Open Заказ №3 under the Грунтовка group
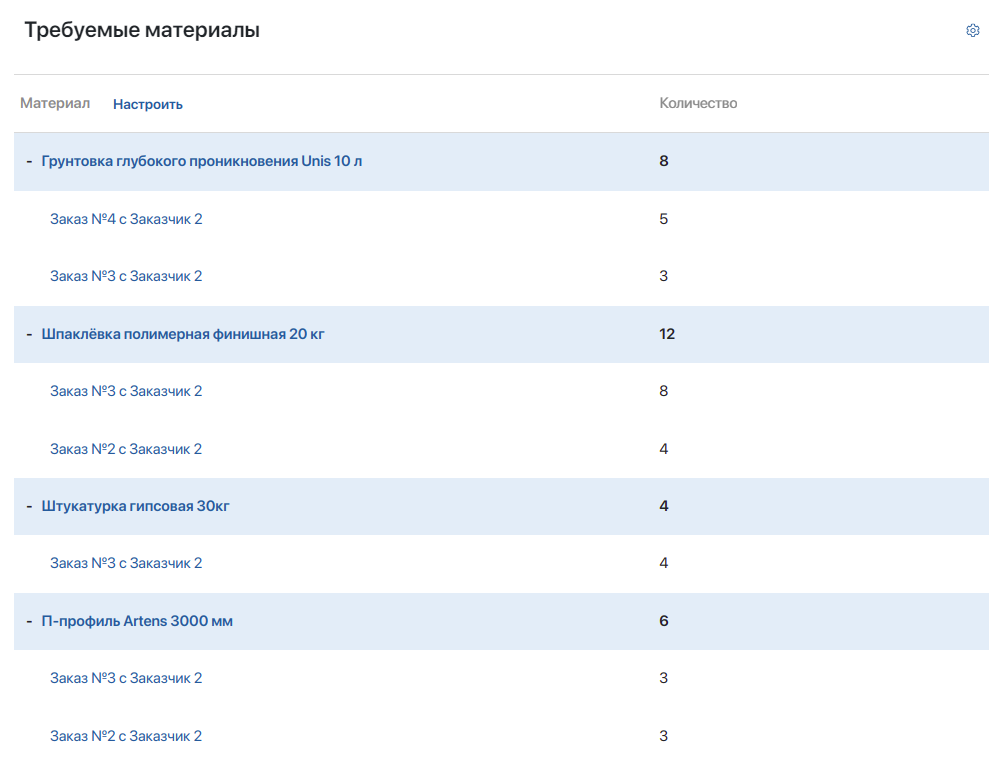The image size is (995, 758). click(x=126, y=276)
